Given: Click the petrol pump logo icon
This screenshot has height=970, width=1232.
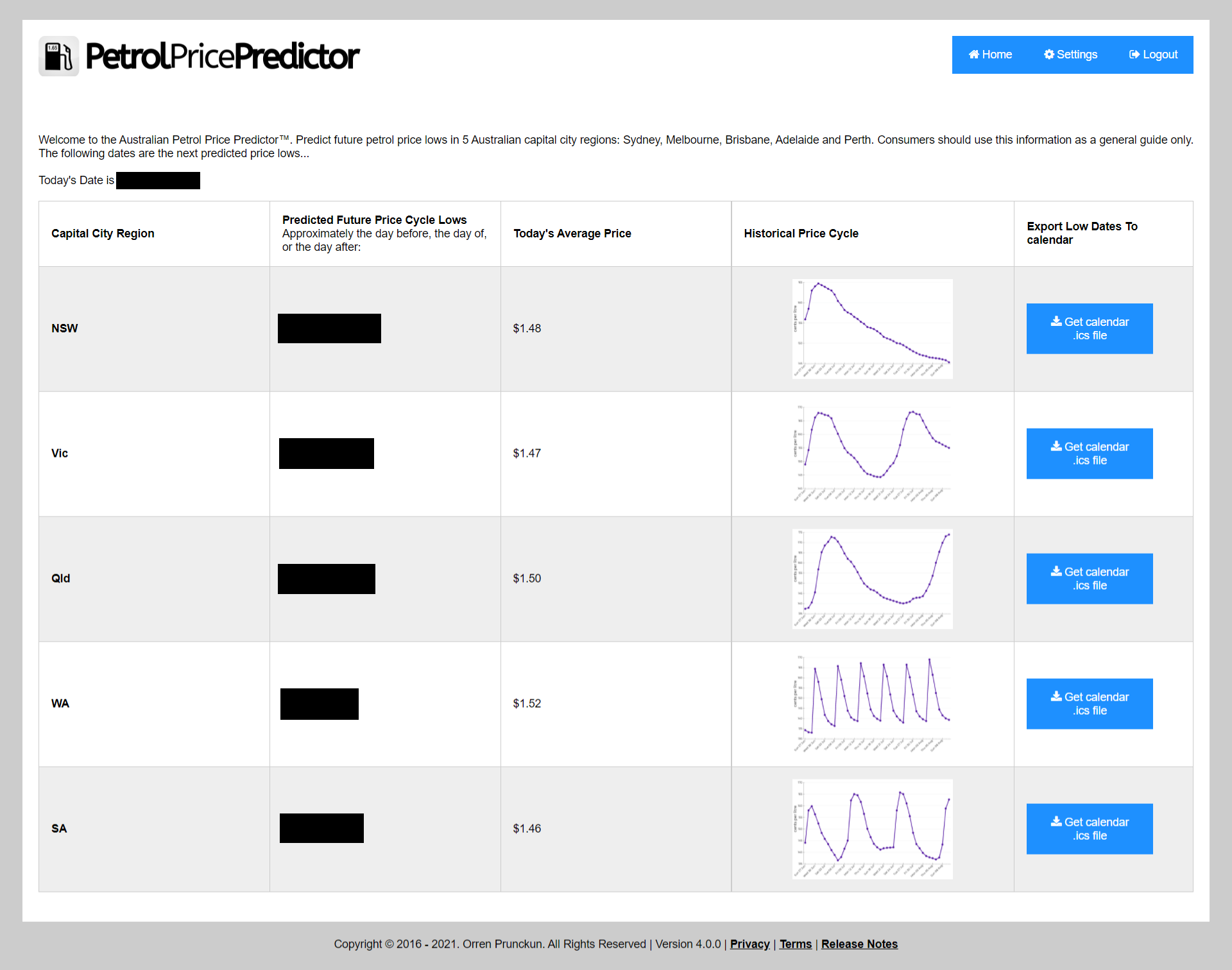Looking at the screenshot, I should pyautogui.click(x=58, y=55).
